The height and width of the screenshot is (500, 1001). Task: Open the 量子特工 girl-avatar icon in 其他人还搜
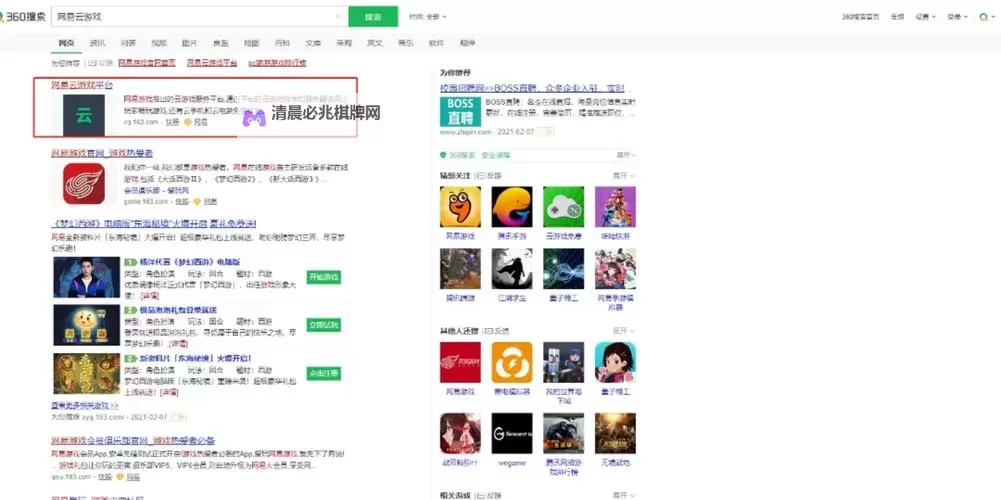pyautogui.click(x=615, y=362)
